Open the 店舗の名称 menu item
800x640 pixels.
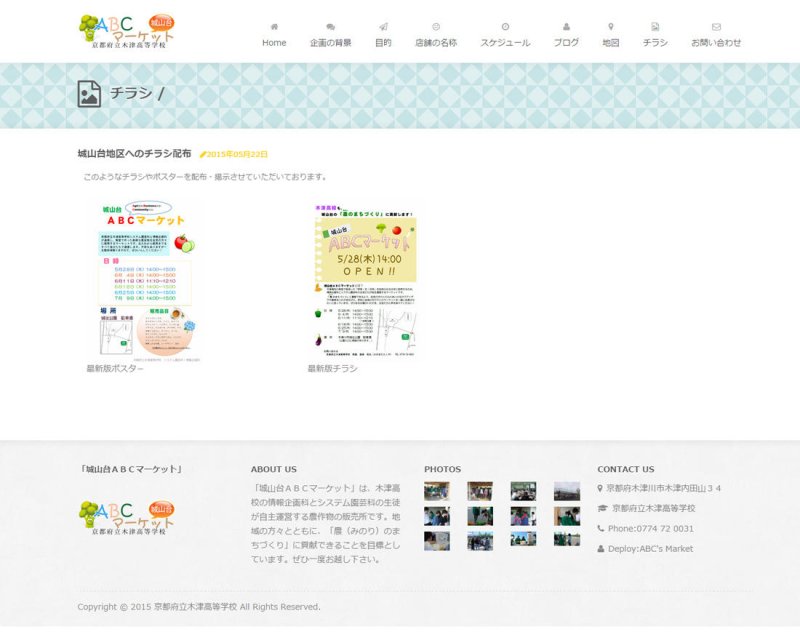[x=436, y=43]
